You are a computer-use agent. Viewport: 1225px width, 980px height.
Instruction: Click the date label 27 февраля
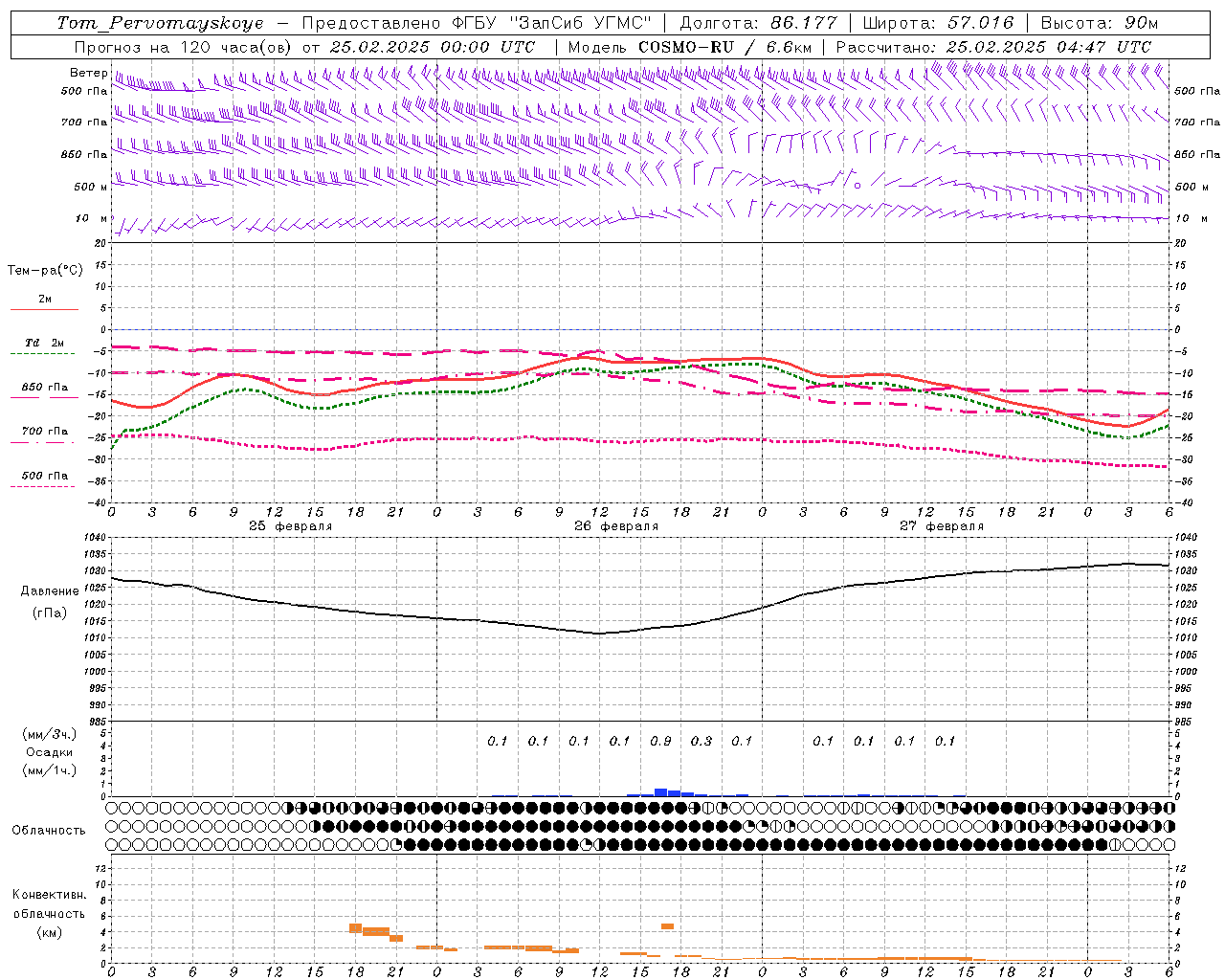point(942,526)
